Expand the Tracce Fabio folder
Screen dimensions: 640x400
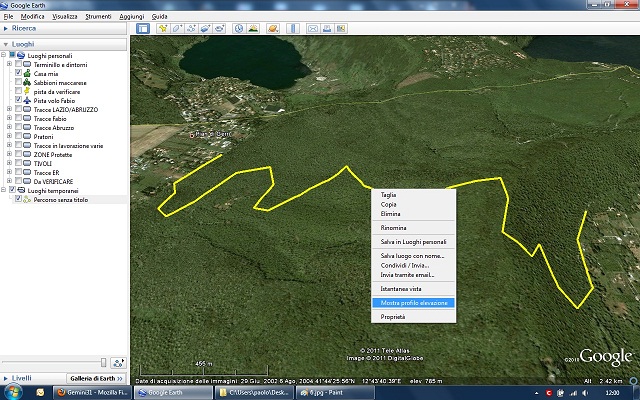(9, 118)
